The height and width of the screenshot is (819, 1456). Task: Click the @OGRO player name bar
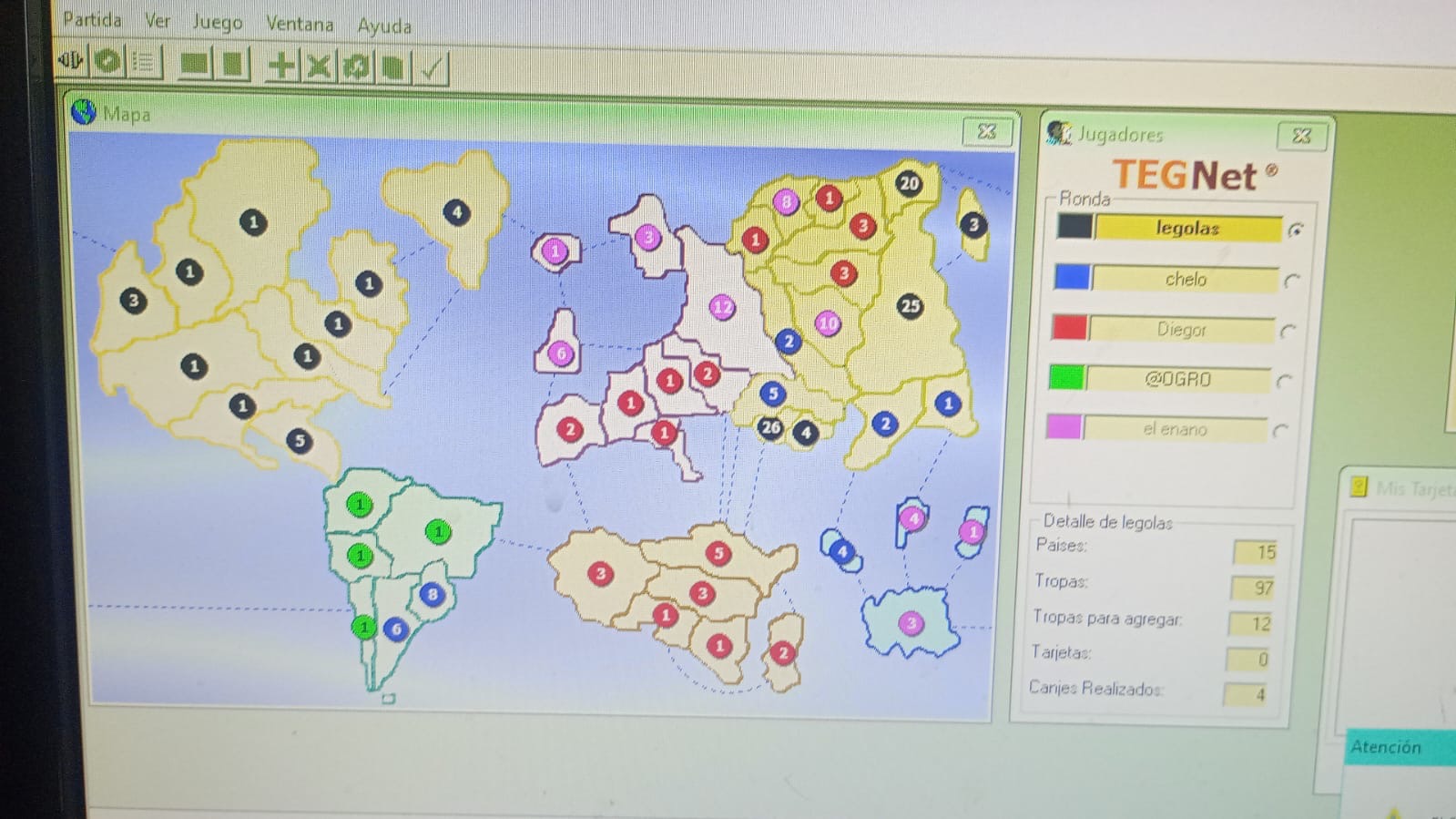click(1177, 379)
